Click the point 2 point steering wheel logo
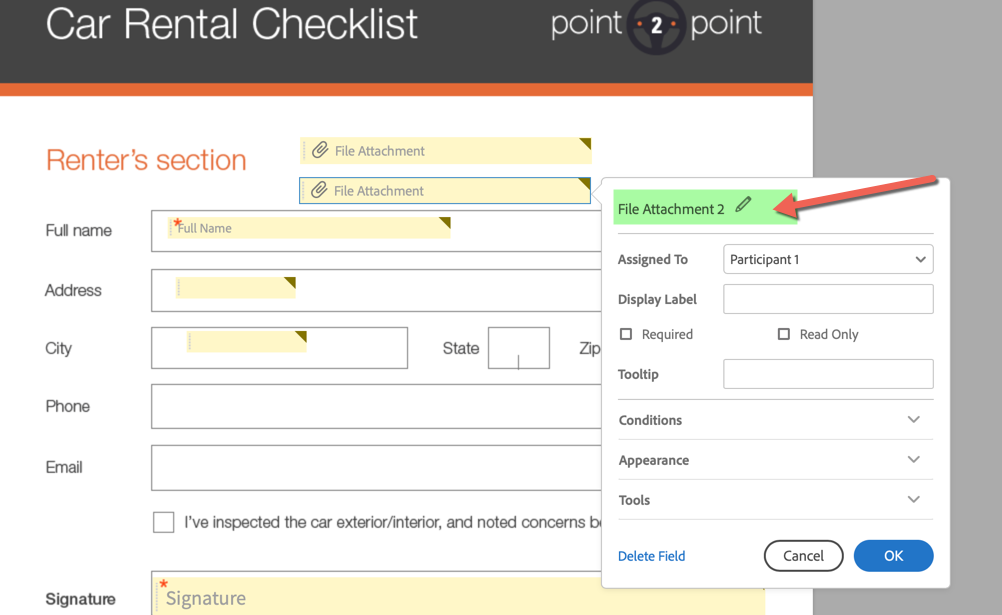 pyautogui.click(x=655, y=27)
